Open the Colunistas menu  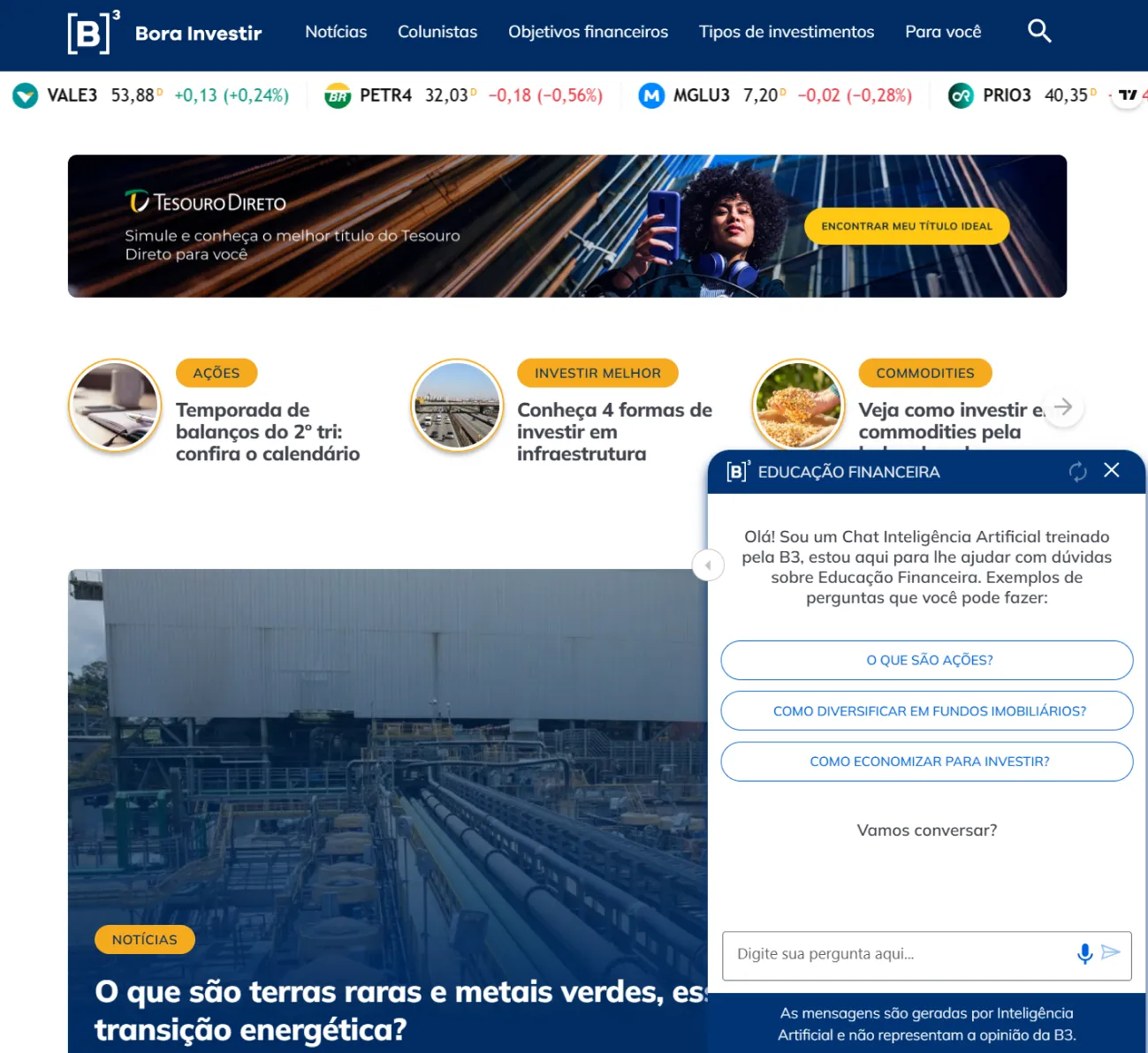[x=437, y=32]
